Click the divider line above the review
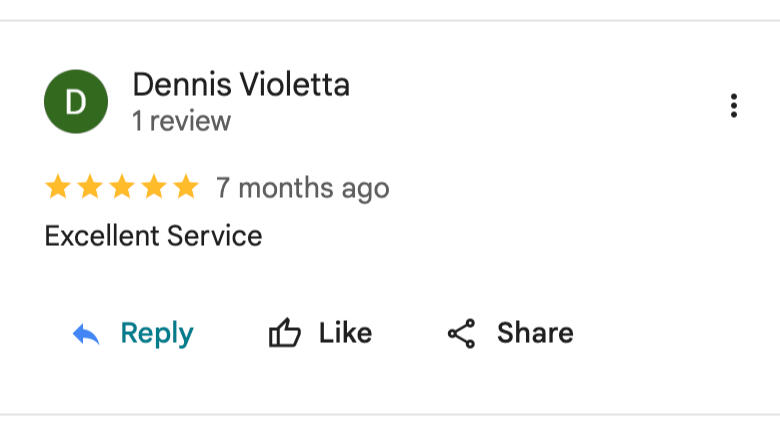The image size is (780, 429). 390,20
